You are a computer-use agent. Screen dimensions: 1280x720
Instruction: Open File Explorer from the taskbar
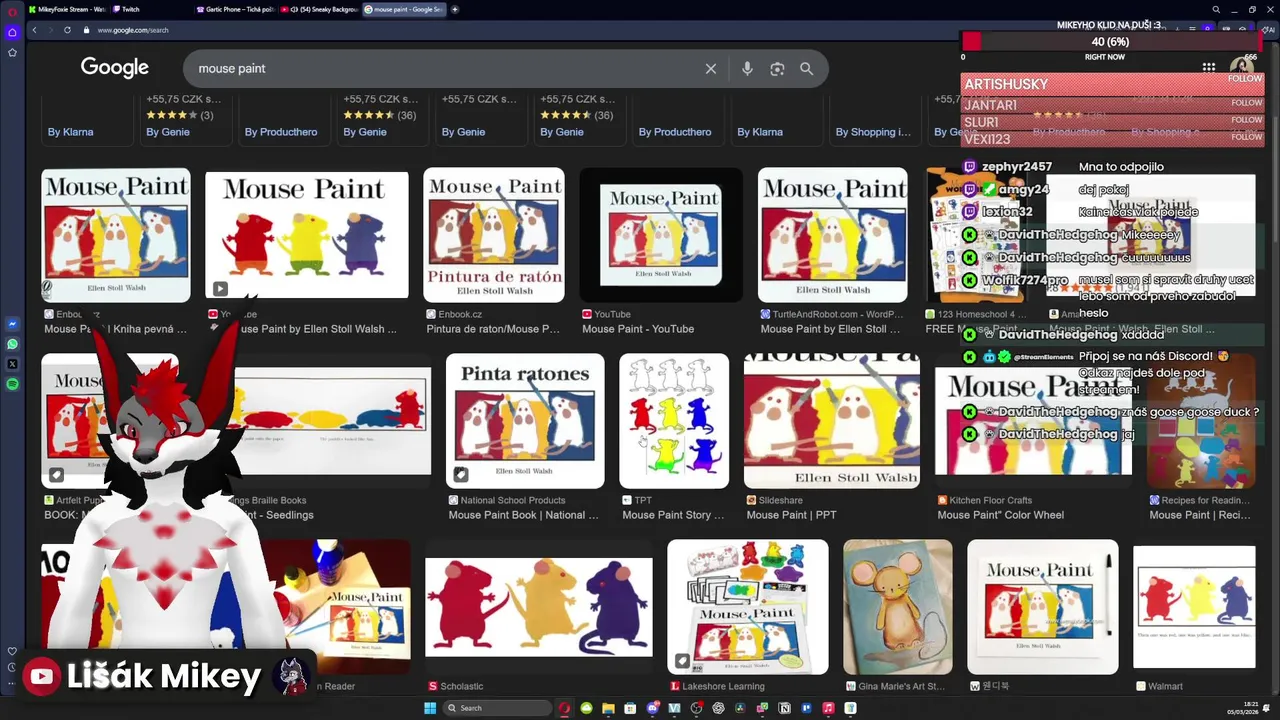[x=608, y=708]
